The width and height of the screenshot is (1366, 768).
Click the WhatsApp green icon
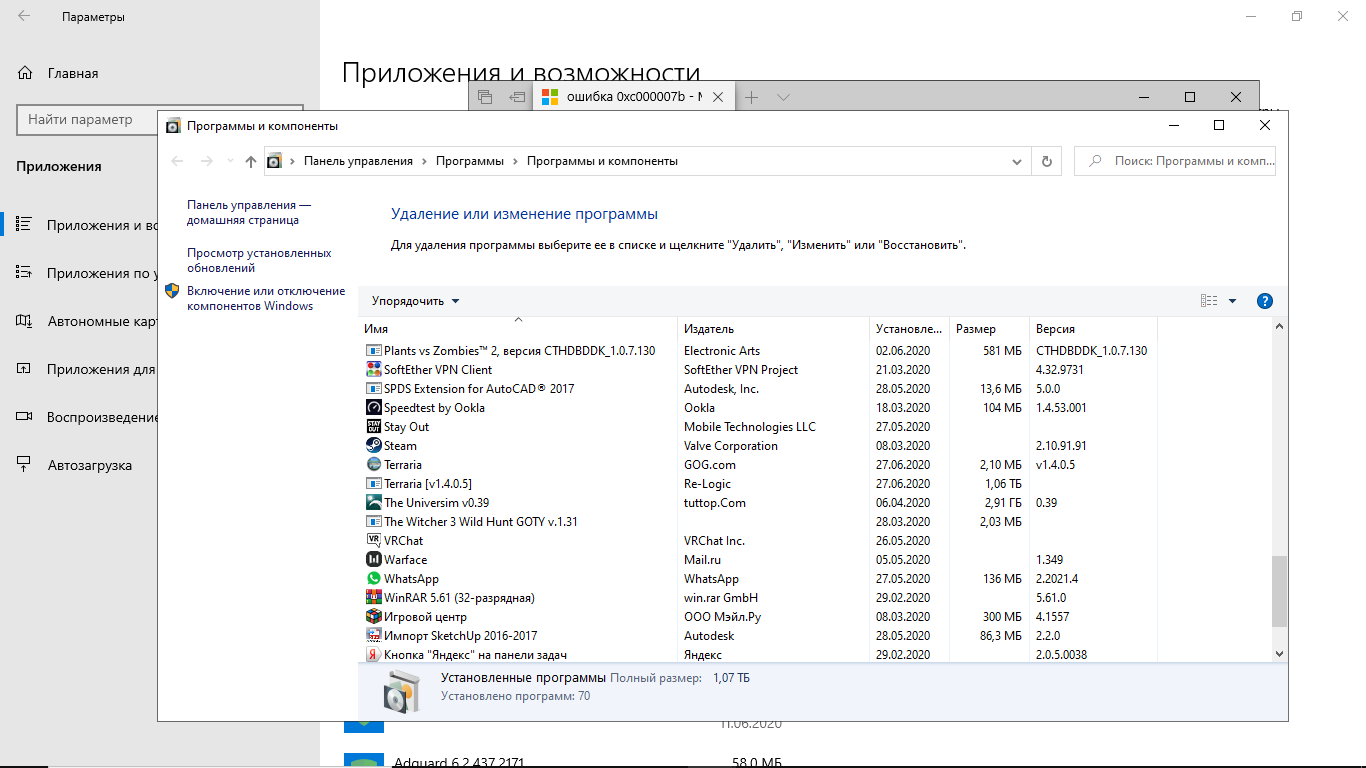(x=373, y=579)
